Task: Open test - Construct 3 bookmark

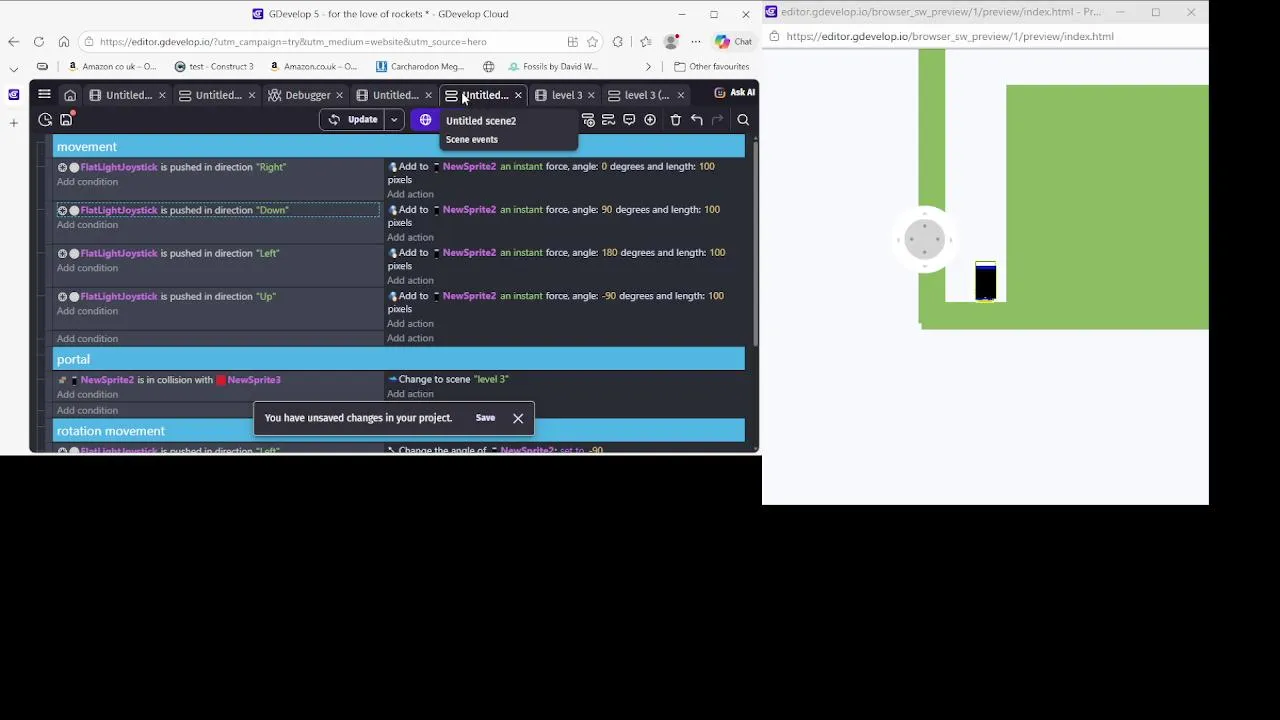Action: (214, 67)
